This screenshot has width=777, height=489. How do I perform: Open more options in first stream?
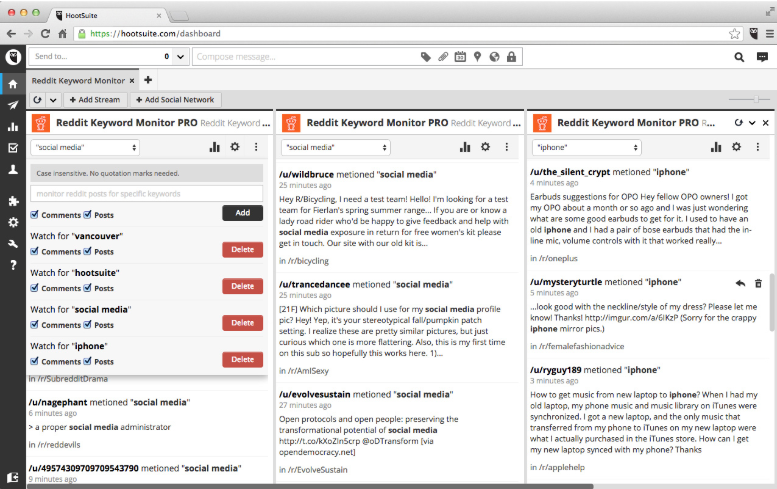tap(256, 147)
